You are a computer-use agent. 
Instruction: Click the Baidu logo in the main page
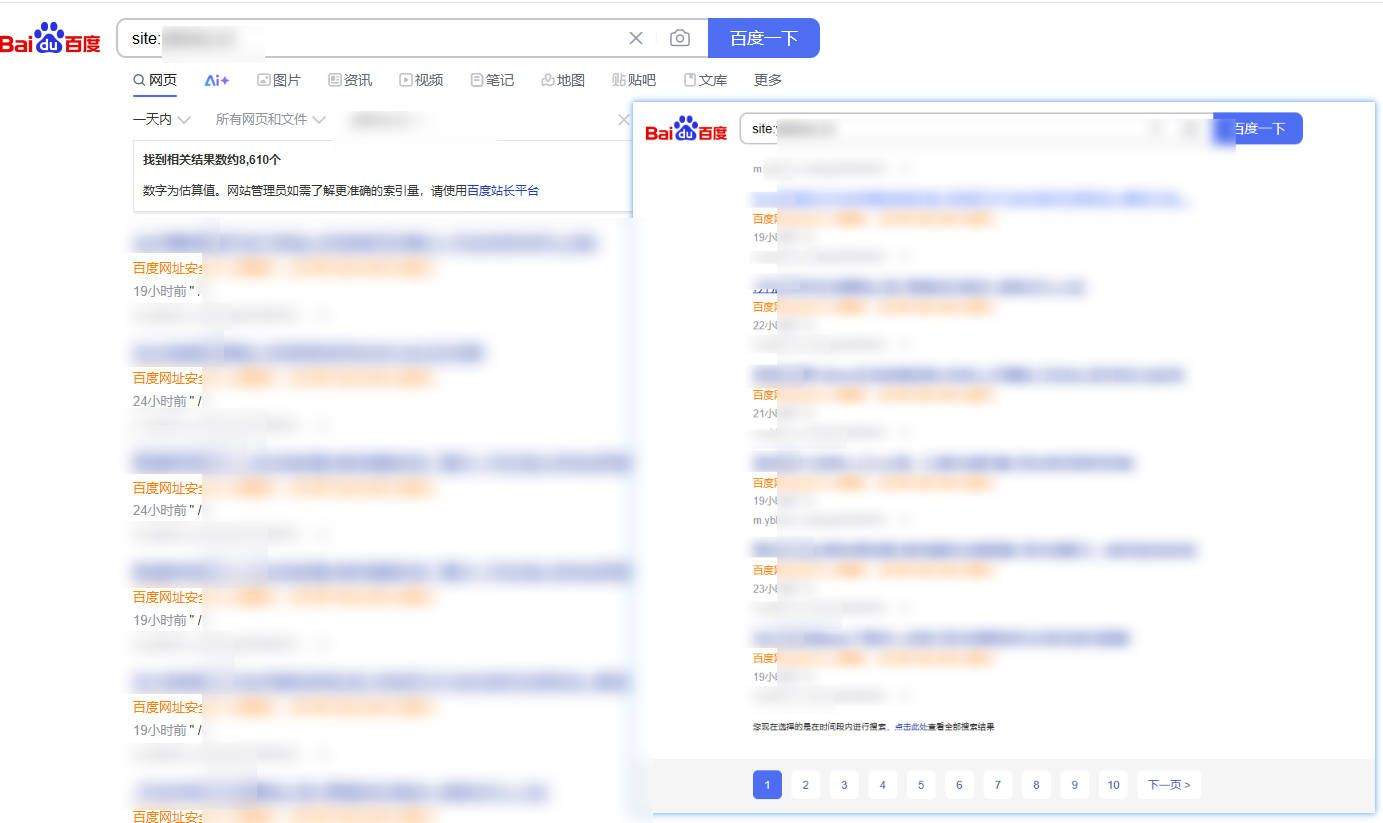click(50, 39)
